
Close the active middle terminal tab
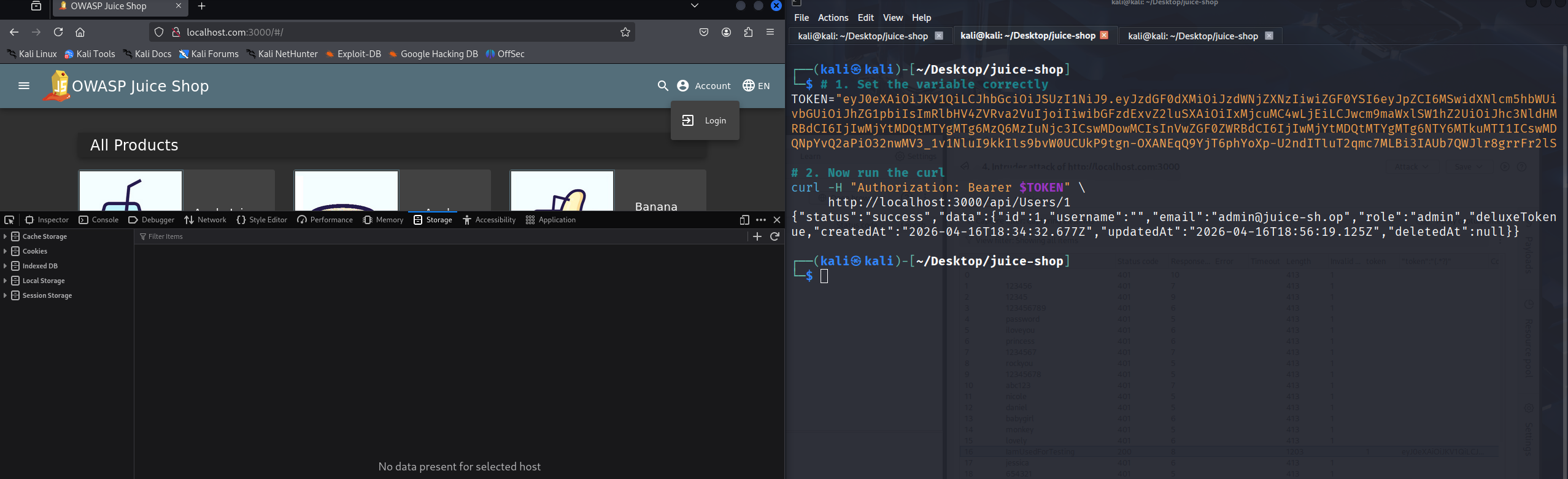[x=1104, y=36]
